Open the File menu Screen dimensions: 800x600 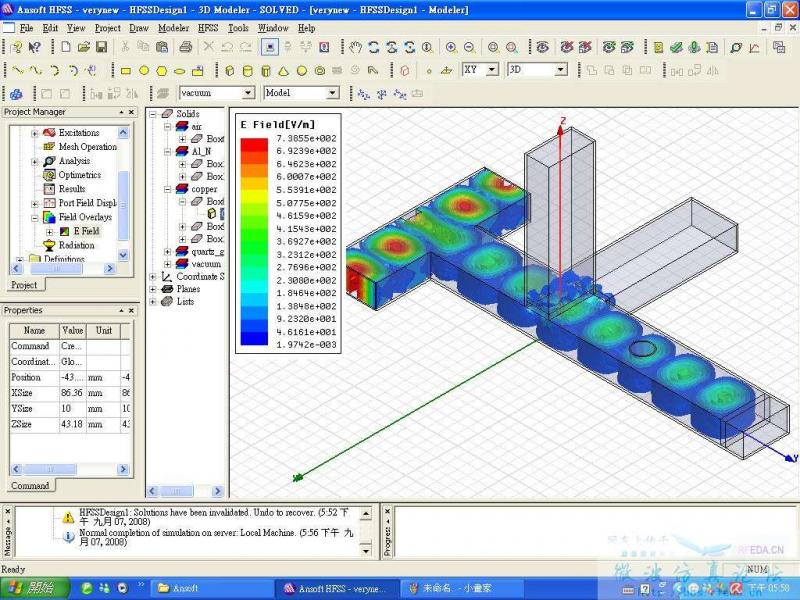click(26, 28)
